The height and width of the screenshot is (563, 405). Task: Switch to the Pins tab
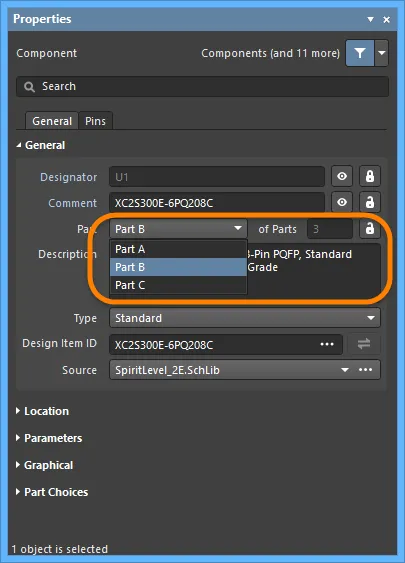[x=95, y=121]
